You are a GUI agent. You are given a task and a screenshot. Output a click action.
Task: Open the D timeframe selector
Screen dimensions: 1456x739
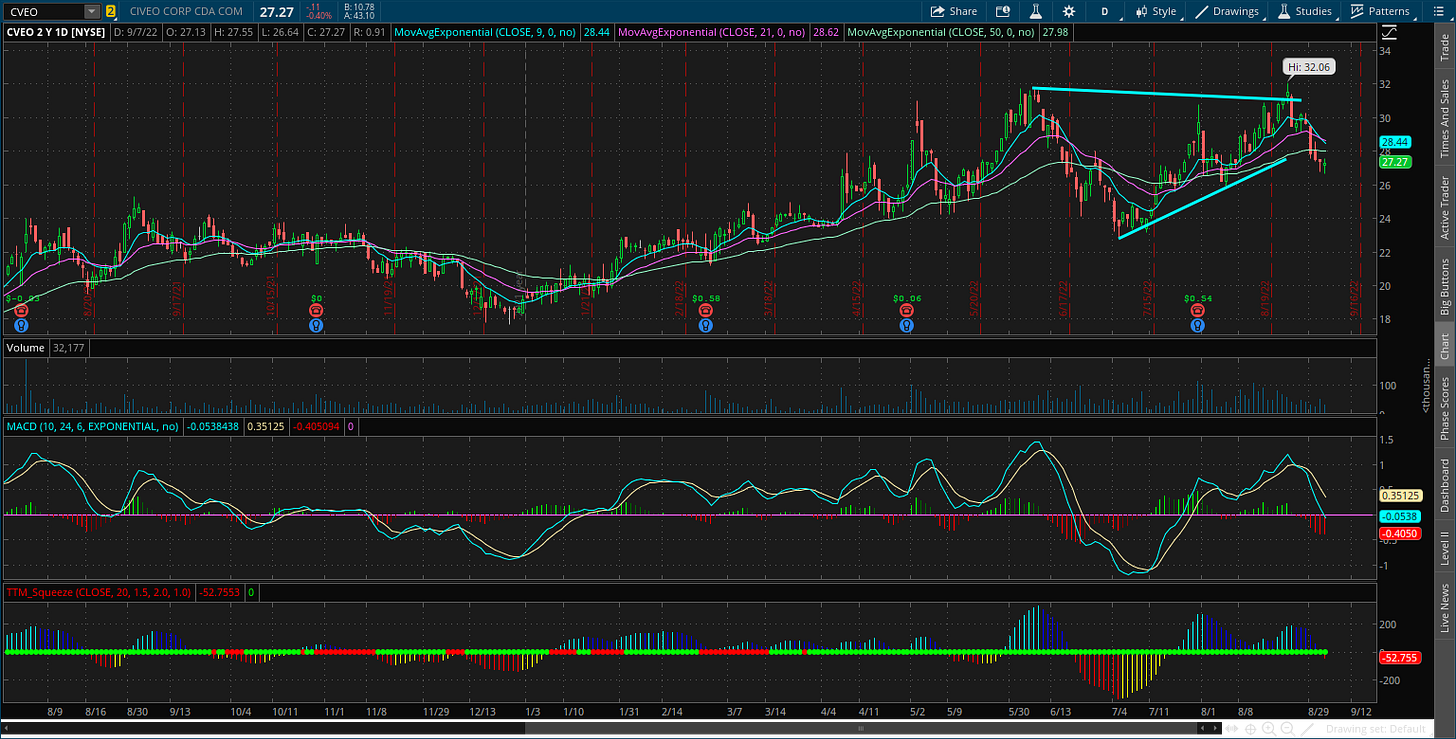coord(1105,11)
